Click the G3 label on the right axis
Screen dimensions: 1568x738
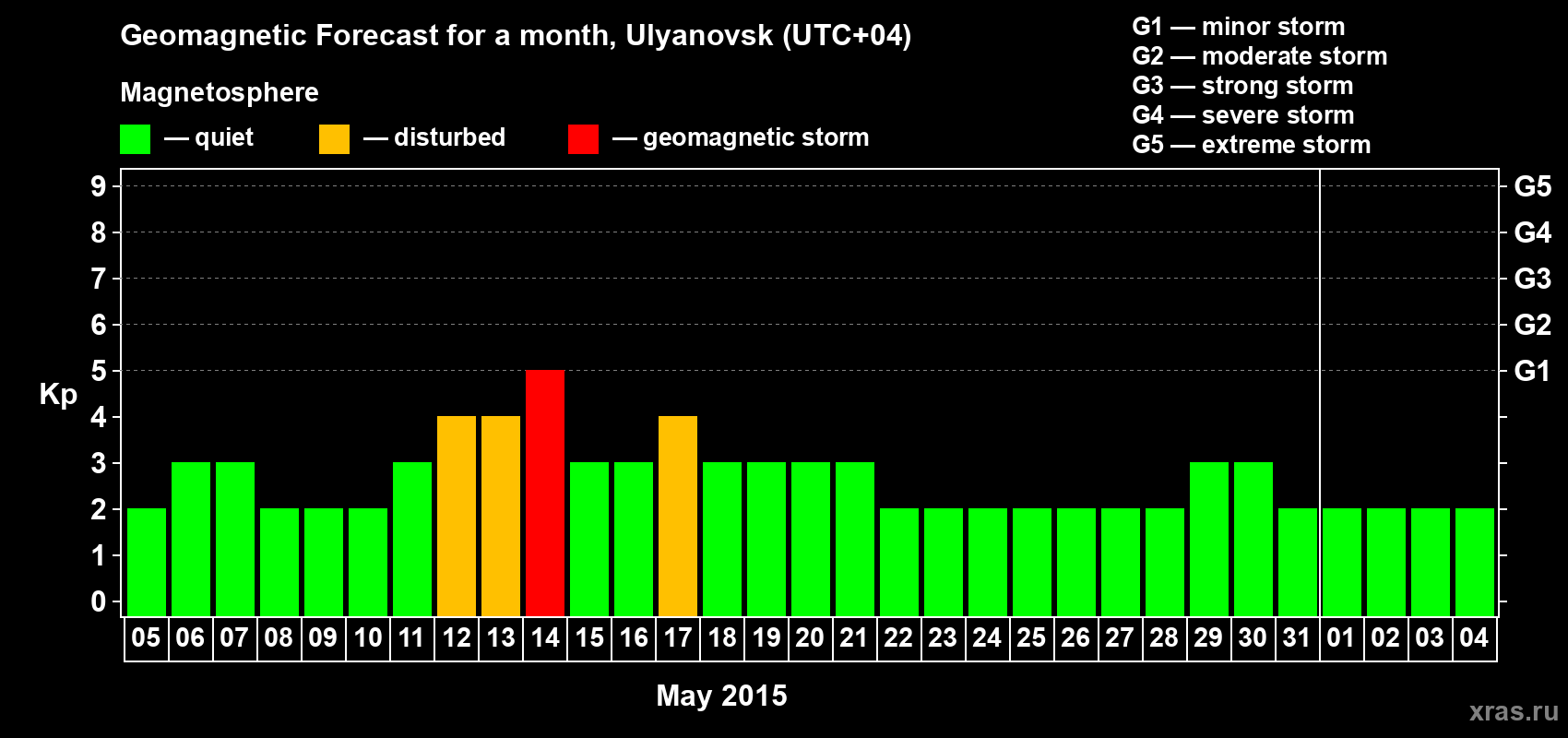(x=1533, y=279)
